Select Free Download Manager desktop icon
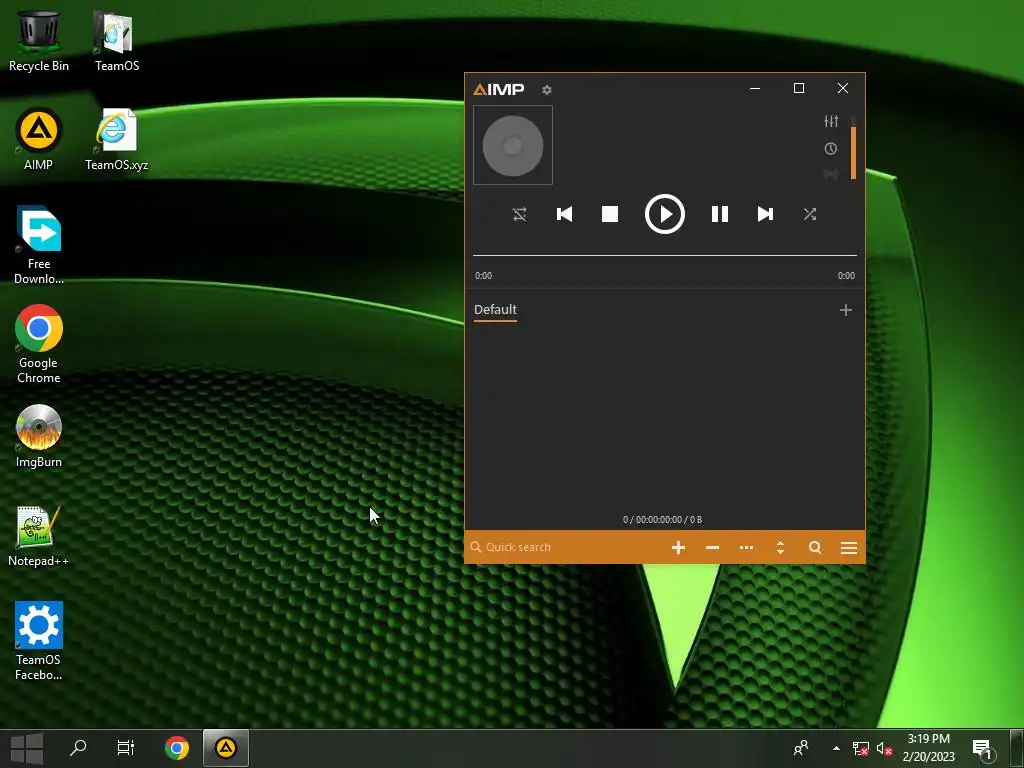This screenshot has height=768, width=1024. click(x=39, y=245)
